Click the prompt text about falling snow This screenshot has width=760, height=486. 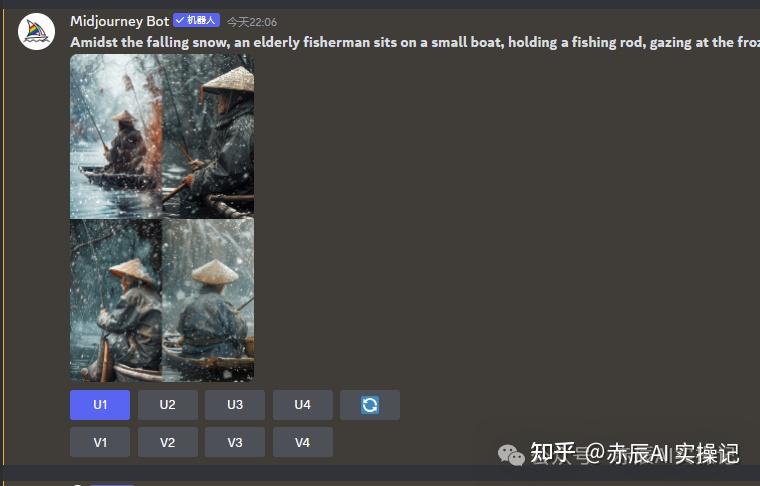point(415,42)
